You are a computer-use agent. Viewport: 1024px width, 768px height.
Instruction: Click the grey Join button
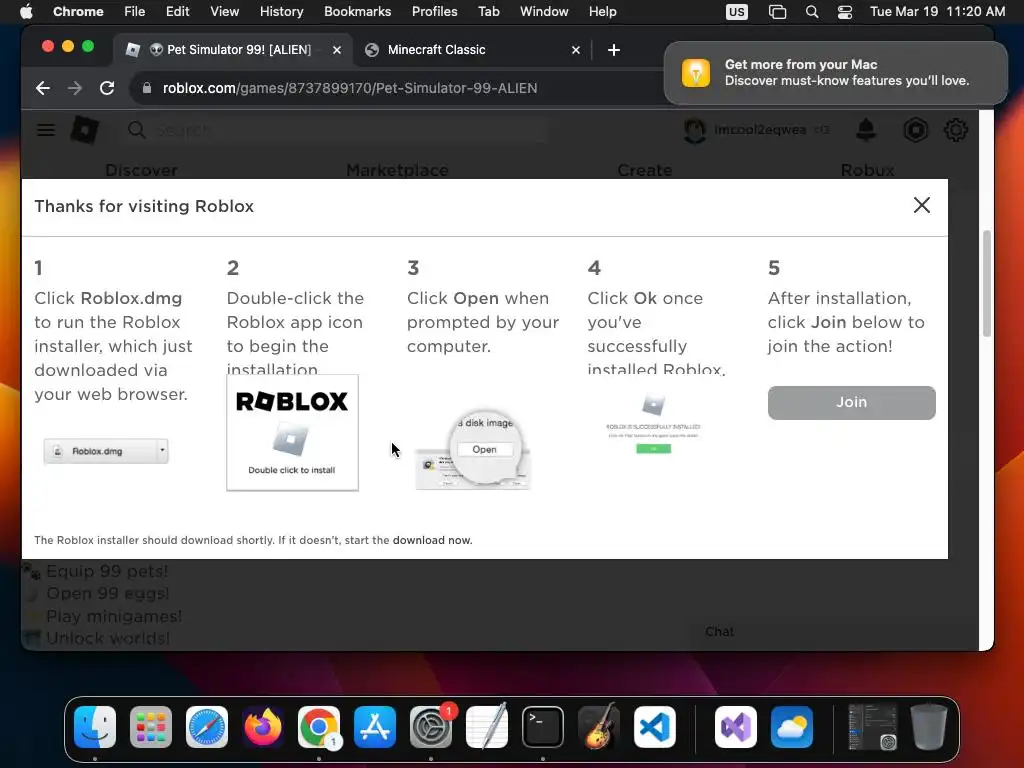click(x=852, y=402)
